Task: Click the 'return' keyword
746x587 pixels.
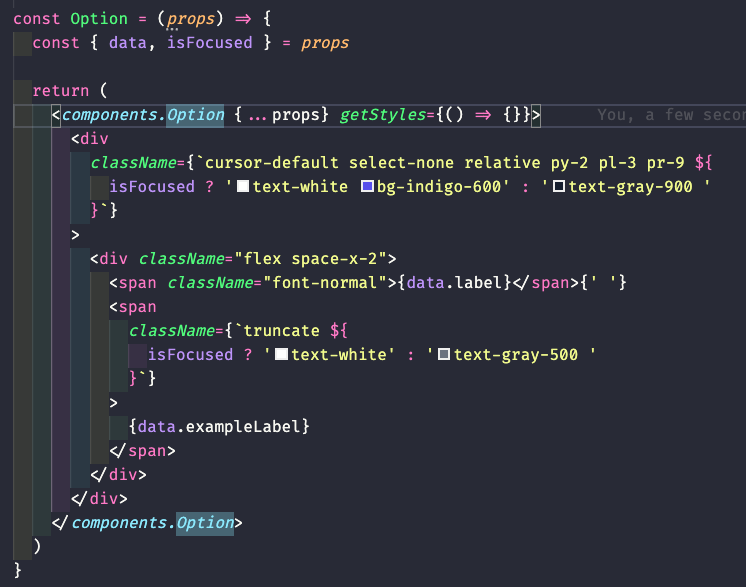Action: point(60,90)
